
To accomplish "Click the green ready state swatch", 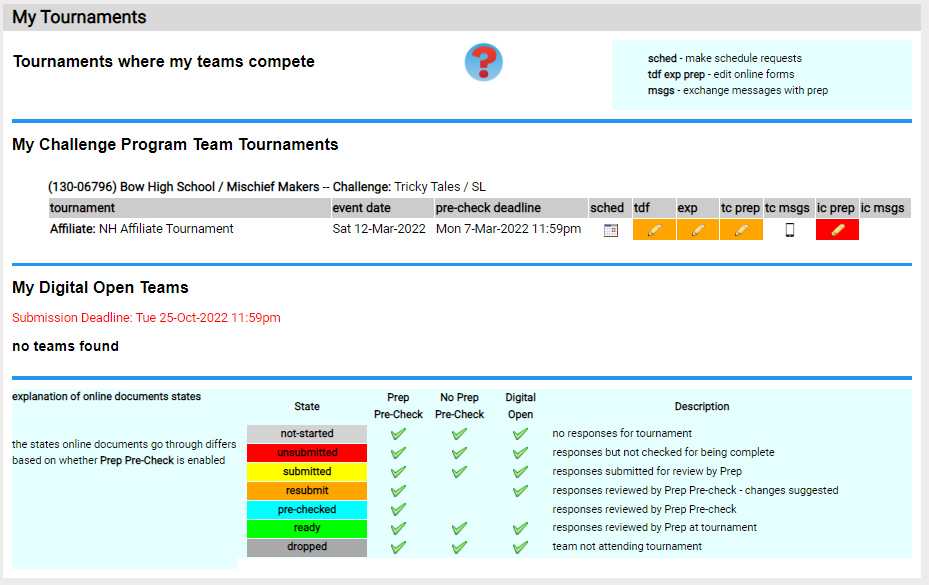I will point(307,528).
